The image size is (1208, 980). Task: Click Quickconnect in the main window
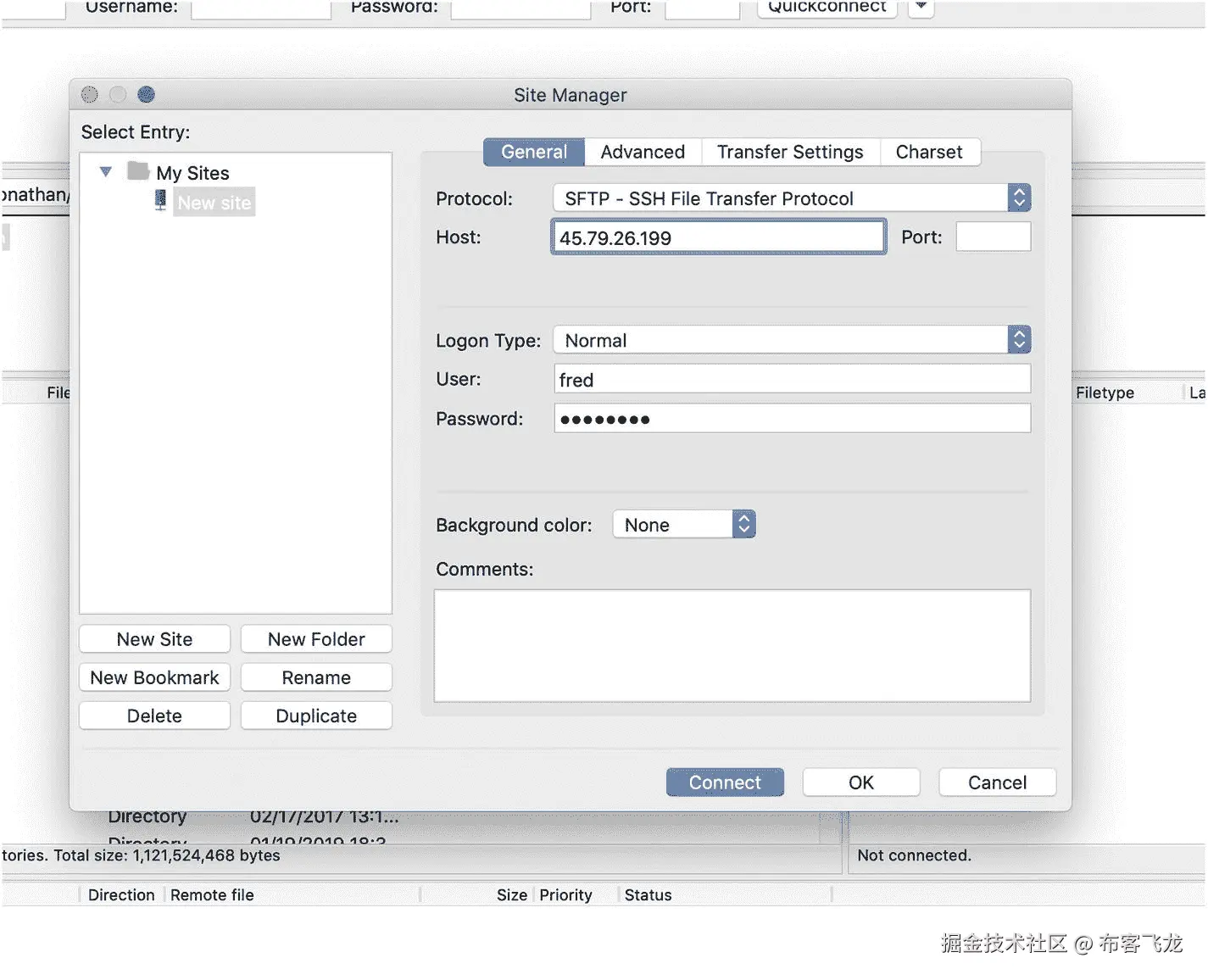click(x=827, y=7)
